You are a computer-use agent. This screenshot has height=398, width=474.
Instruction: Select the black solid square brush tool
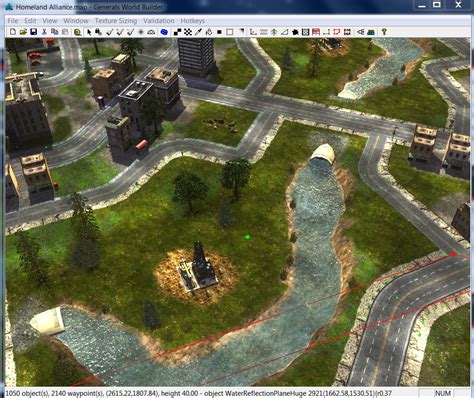tap(219, 32)
